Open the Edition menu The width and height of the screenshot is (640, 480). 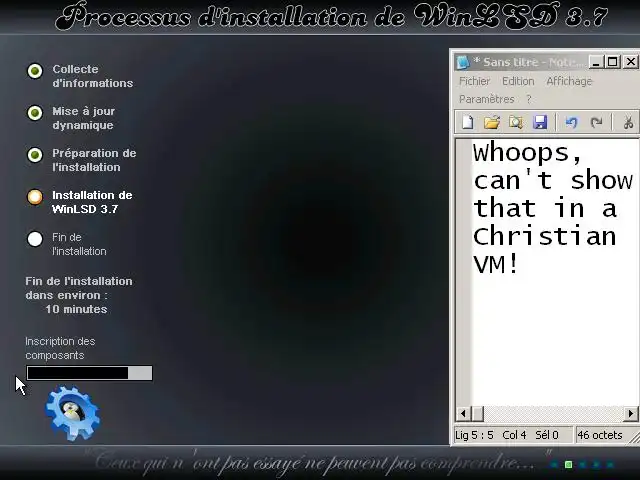[x=518, y=81]
